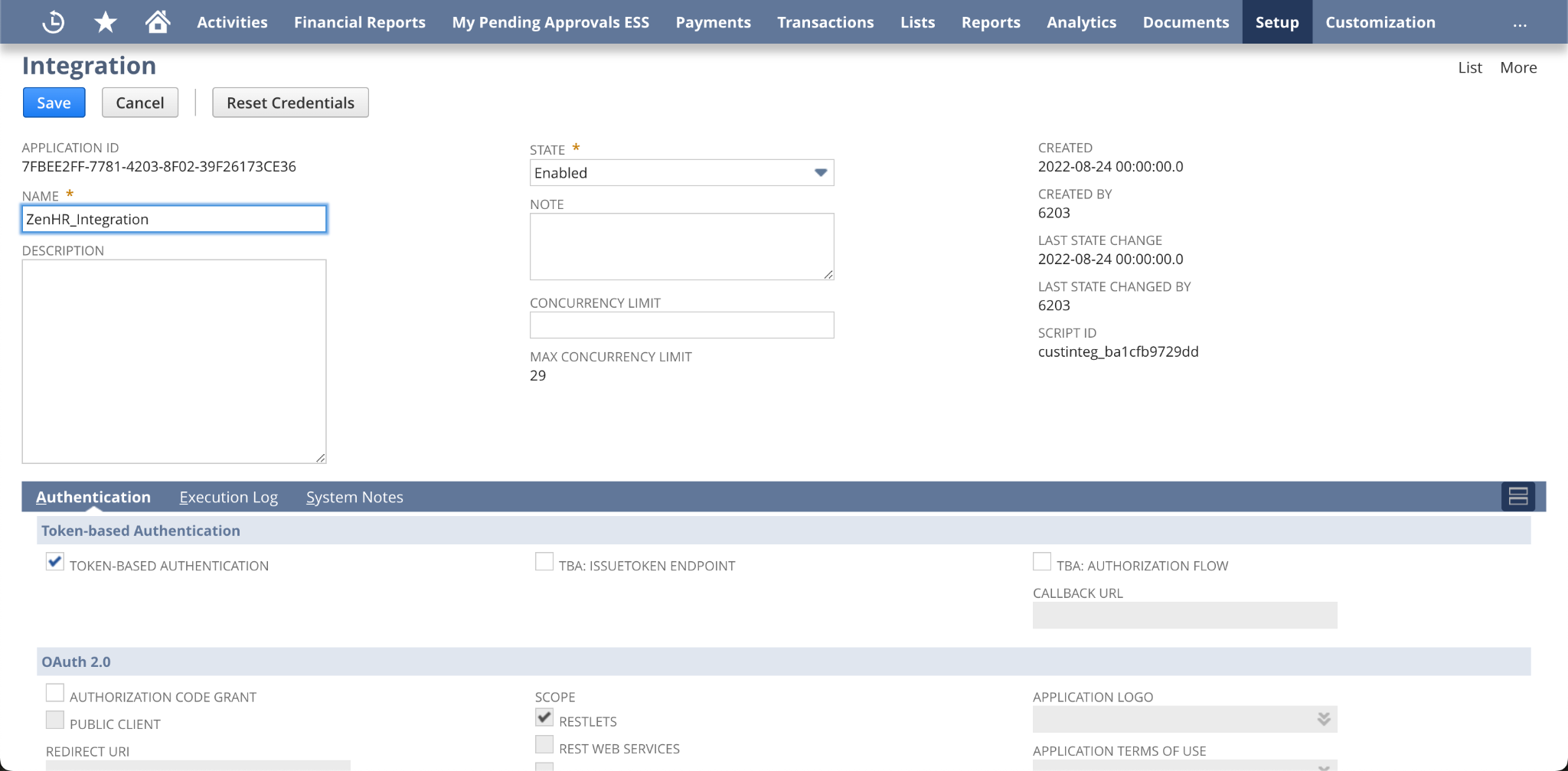Viewport: 1568px width, 771px height.
Task: Click the Reset Credentials button
Action: tap(289, 102)
